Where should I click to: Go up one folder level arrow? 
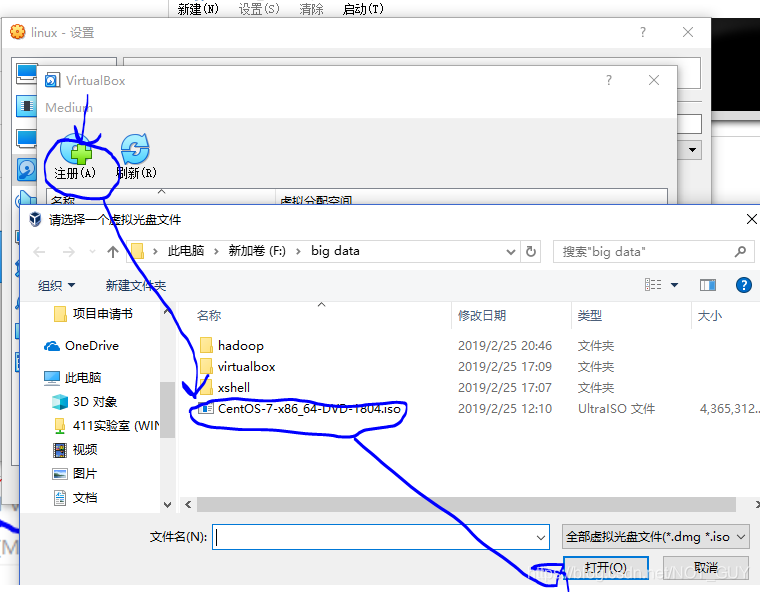[113, 252]
